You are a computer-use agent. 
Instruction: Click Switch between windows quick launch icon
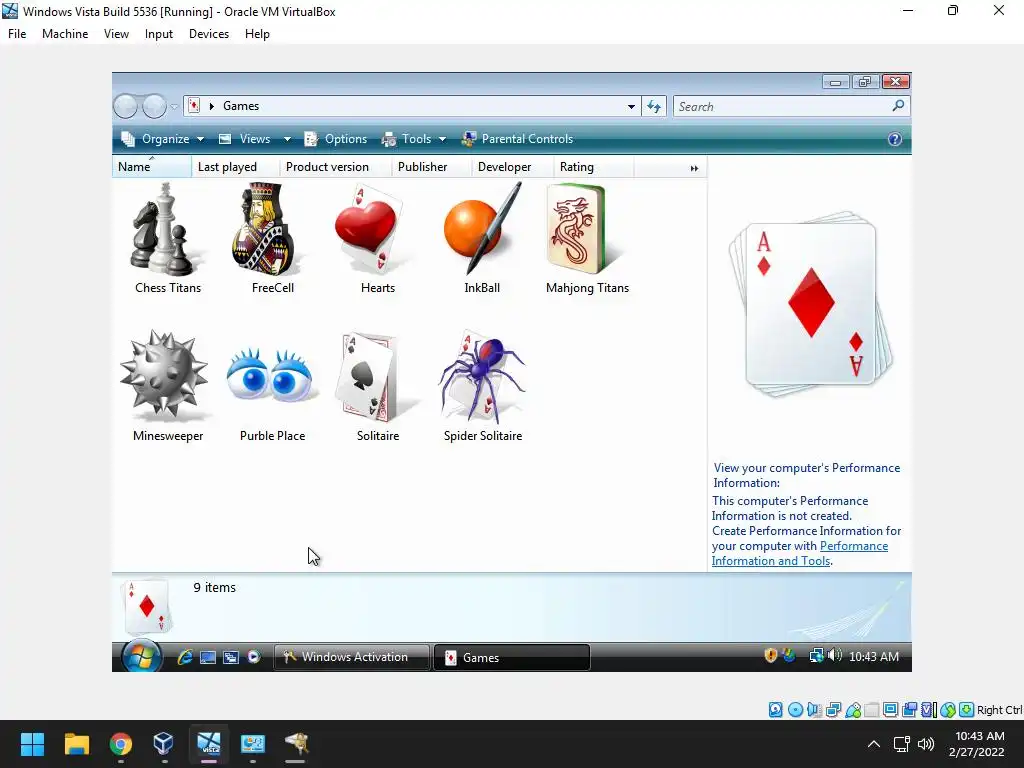point(231,657)
